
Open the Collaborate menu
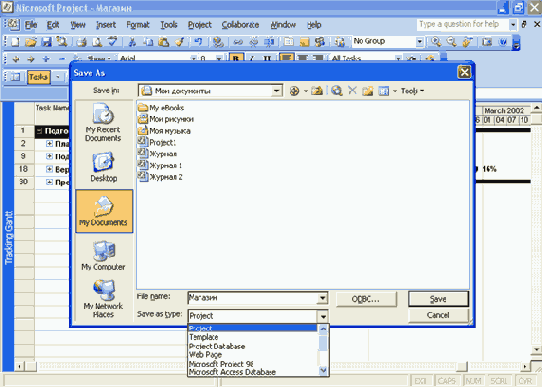(240, 25)
